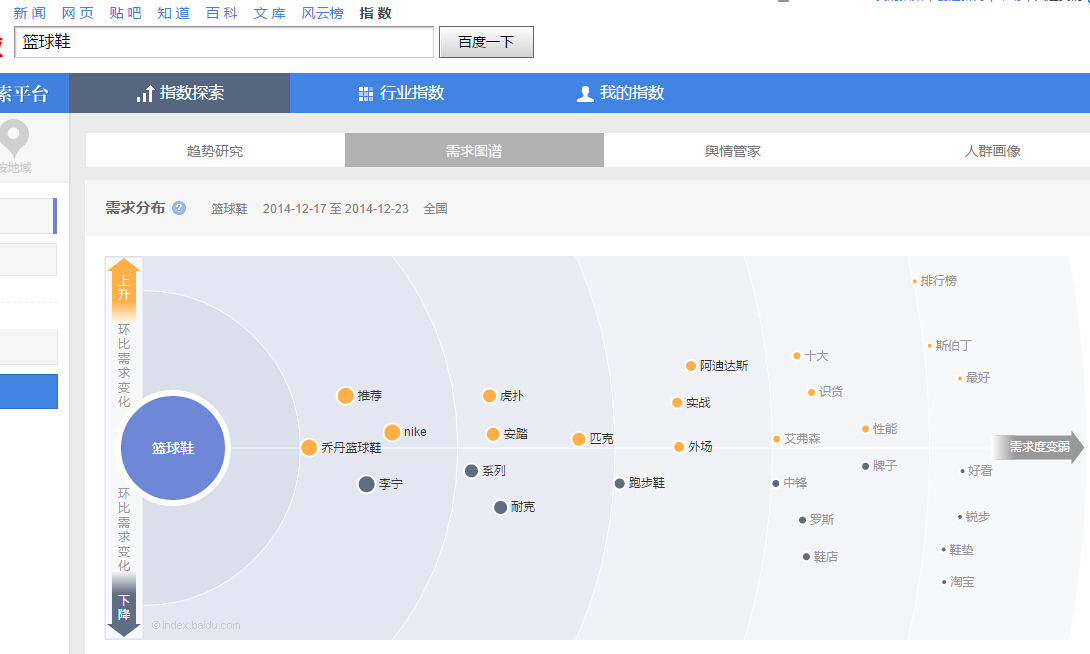Screen dimensions: 1090x654
Task: Click the help question mark next to 需求分布
Action: click(x=179, y=208)
